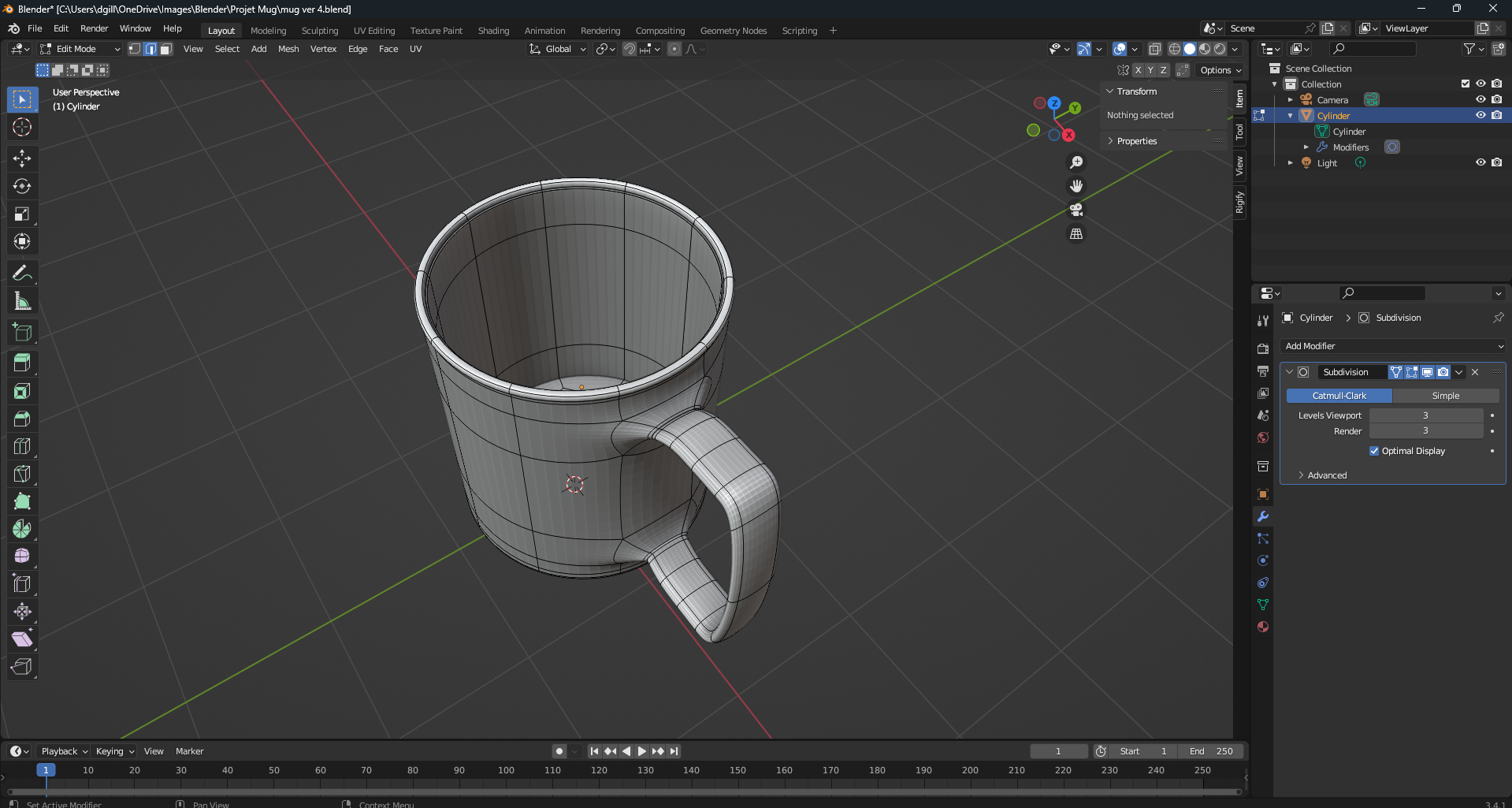Open the Edit Mode selector dropdown
The image size is (1512, 808).
pyautogui.click(x=80, y=49)
